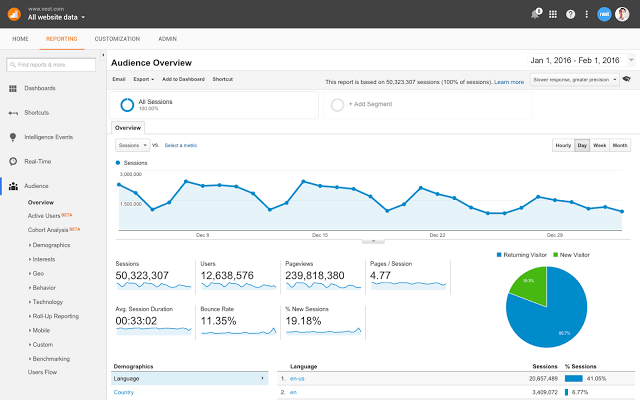This screenshot has height=400, width=640.
Task: Open the notifications bell
Action: click(x=535, y=14)
